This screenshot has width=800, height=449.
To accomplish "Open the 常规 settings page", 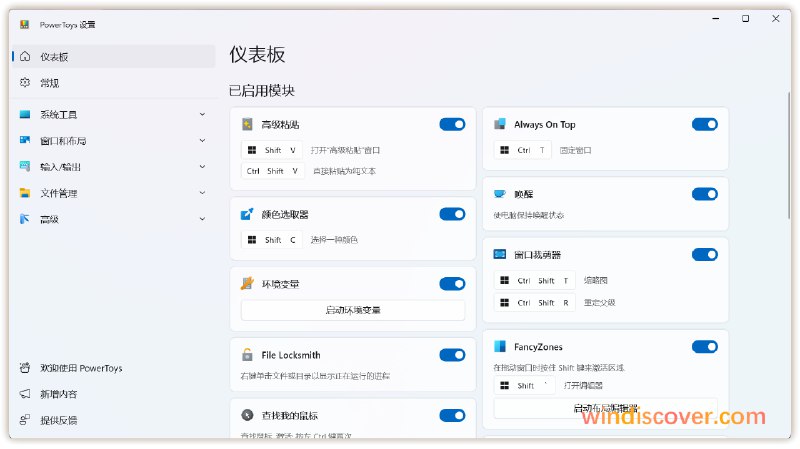I will [113, 83].
